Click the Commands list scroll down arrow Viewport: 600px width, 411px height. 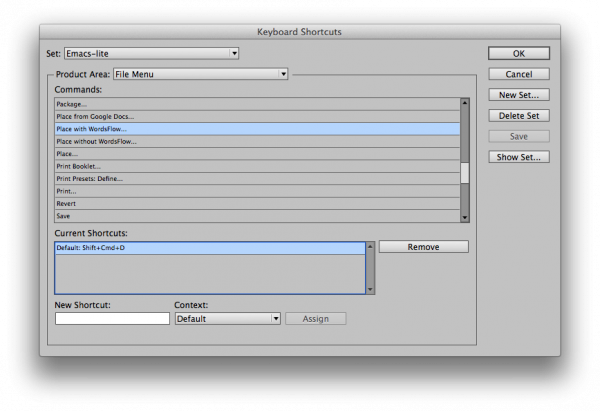(x=465, y=217)
